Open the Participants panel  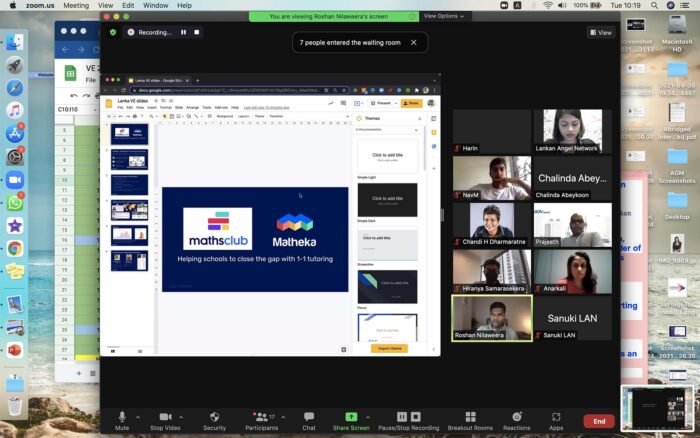click(261, 417)
